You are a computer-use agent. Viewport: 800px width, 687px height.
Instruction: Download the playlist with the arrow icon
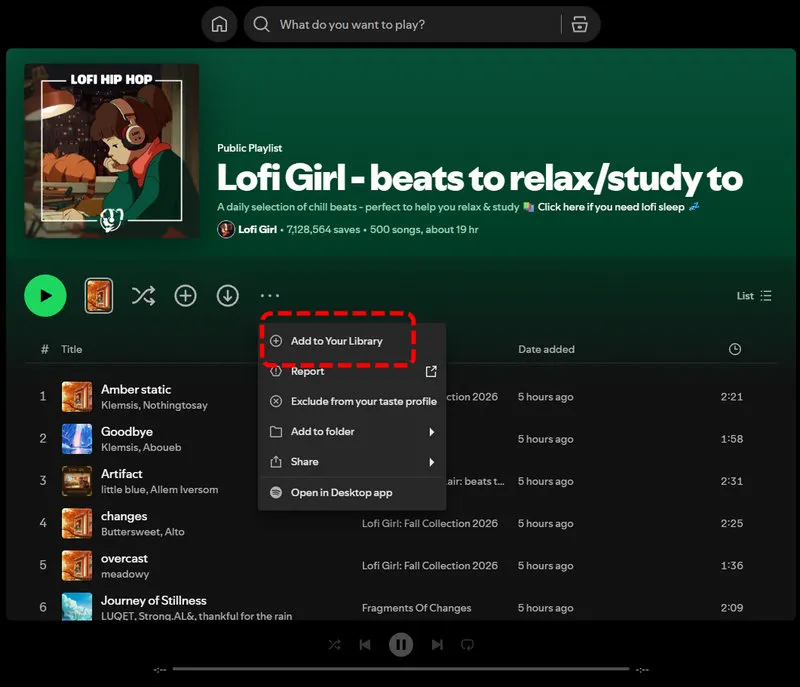click(228, 296)
